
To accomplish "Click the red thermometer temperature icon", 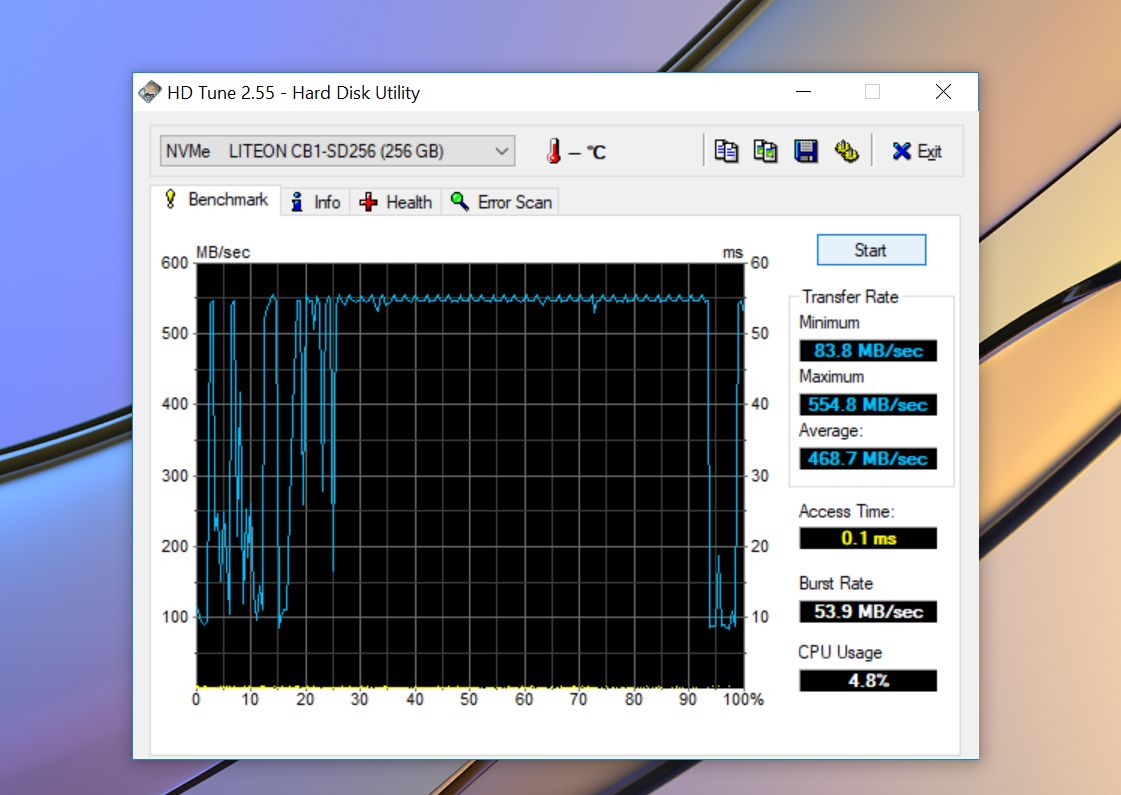I will pyautogui.click(x=553, y=151).
